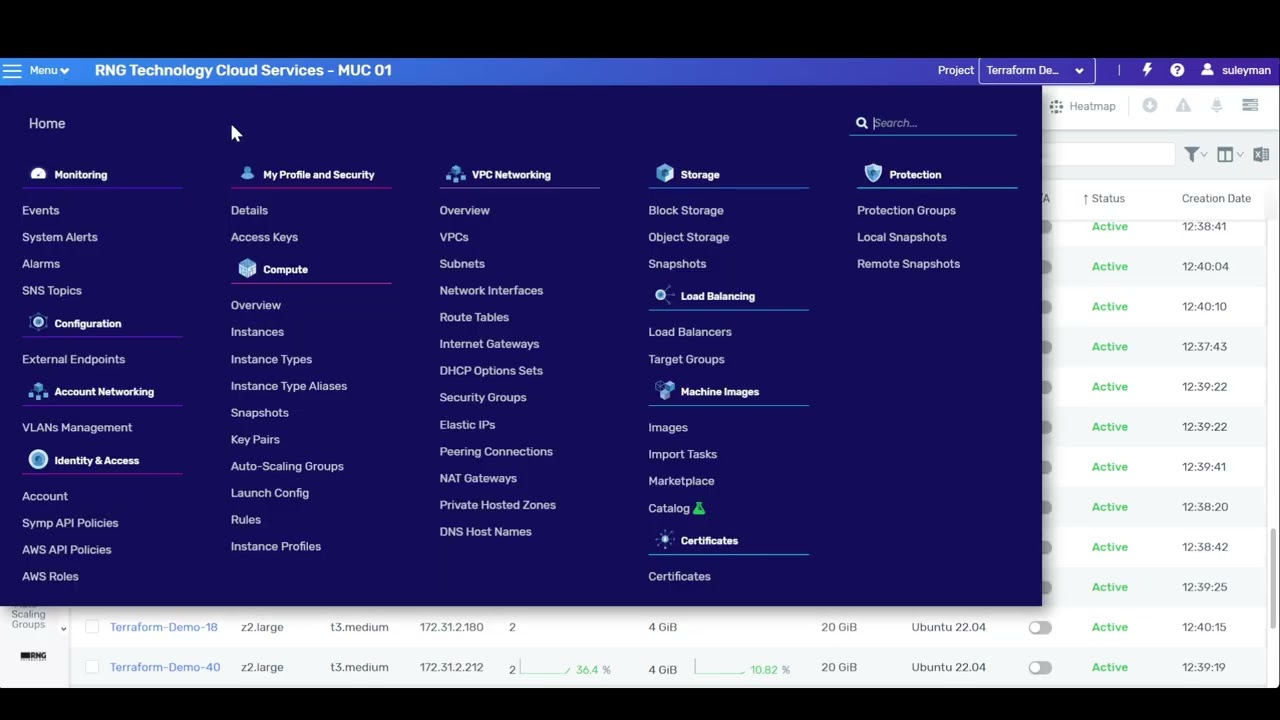Click the Configuration section icon
Image resolution: width=1280 pixels, height=720 pixels.
click(x=38, y=323)
